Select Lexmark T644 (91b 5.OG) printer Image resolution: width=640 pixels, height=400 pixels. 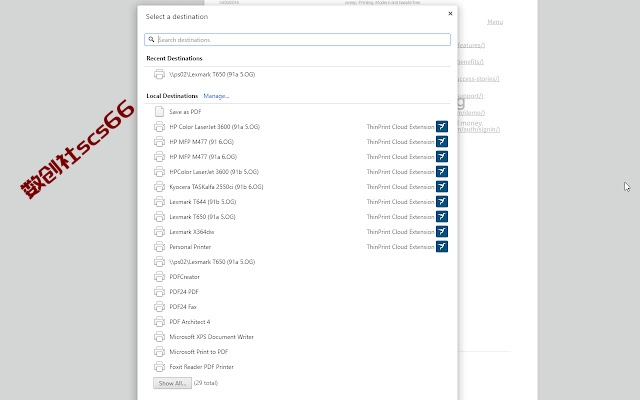[297, 202]
